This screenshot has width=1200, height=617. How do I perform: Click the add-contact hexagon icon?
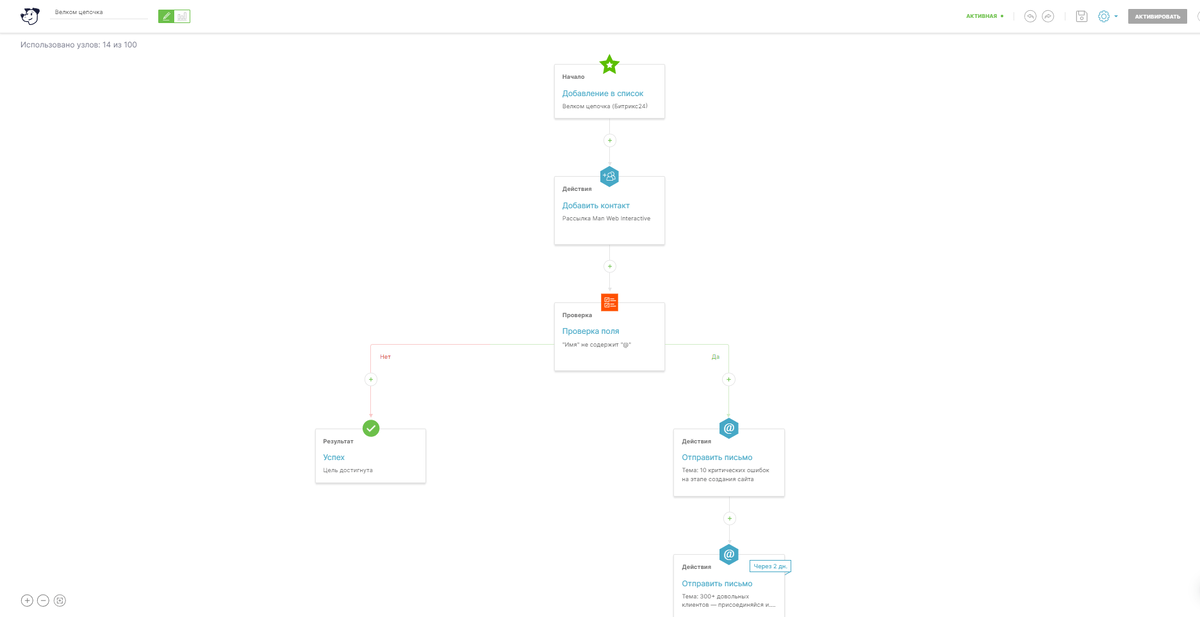point(609,177)
